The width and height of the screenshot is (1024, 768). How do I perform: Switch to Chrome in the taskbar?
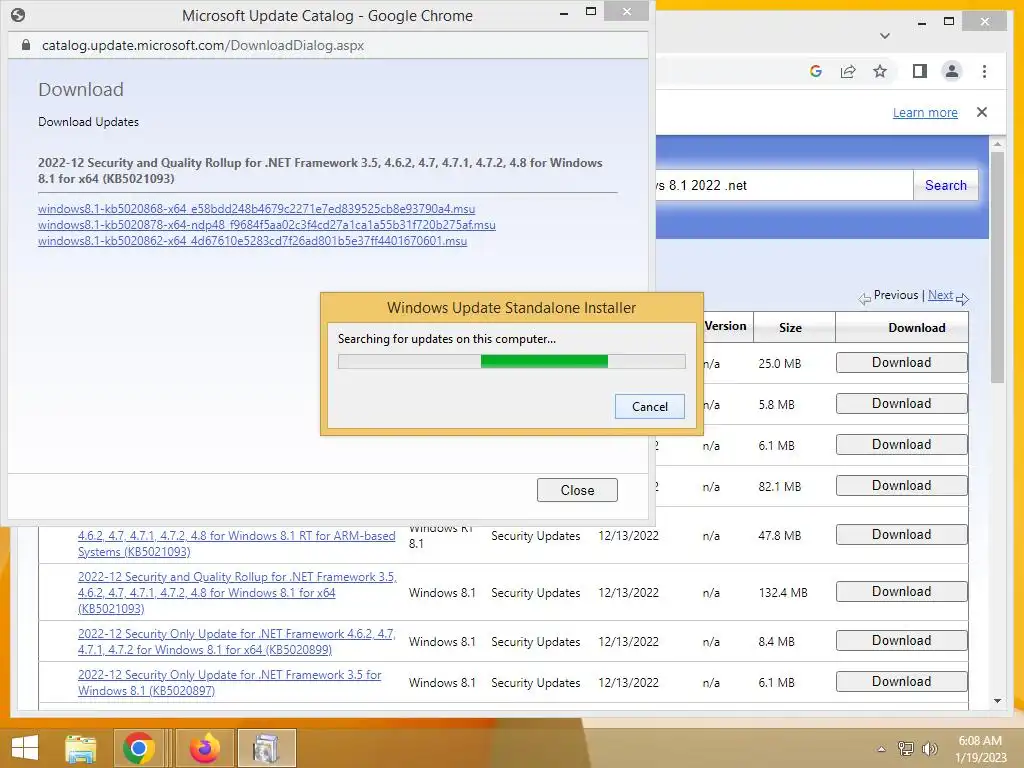tap(138, 748)
